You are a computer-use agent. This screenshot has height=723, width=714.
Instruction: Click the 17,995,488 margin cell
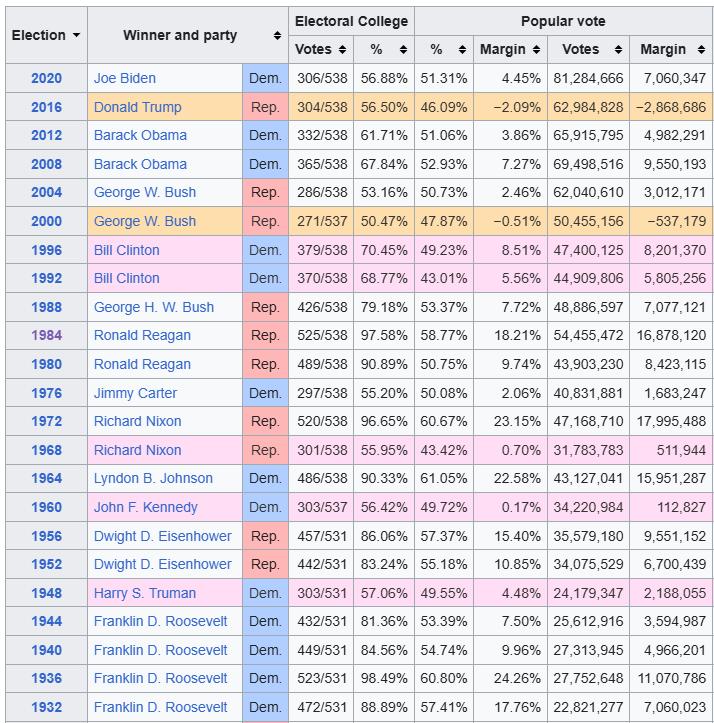click(x=670, y=421)
